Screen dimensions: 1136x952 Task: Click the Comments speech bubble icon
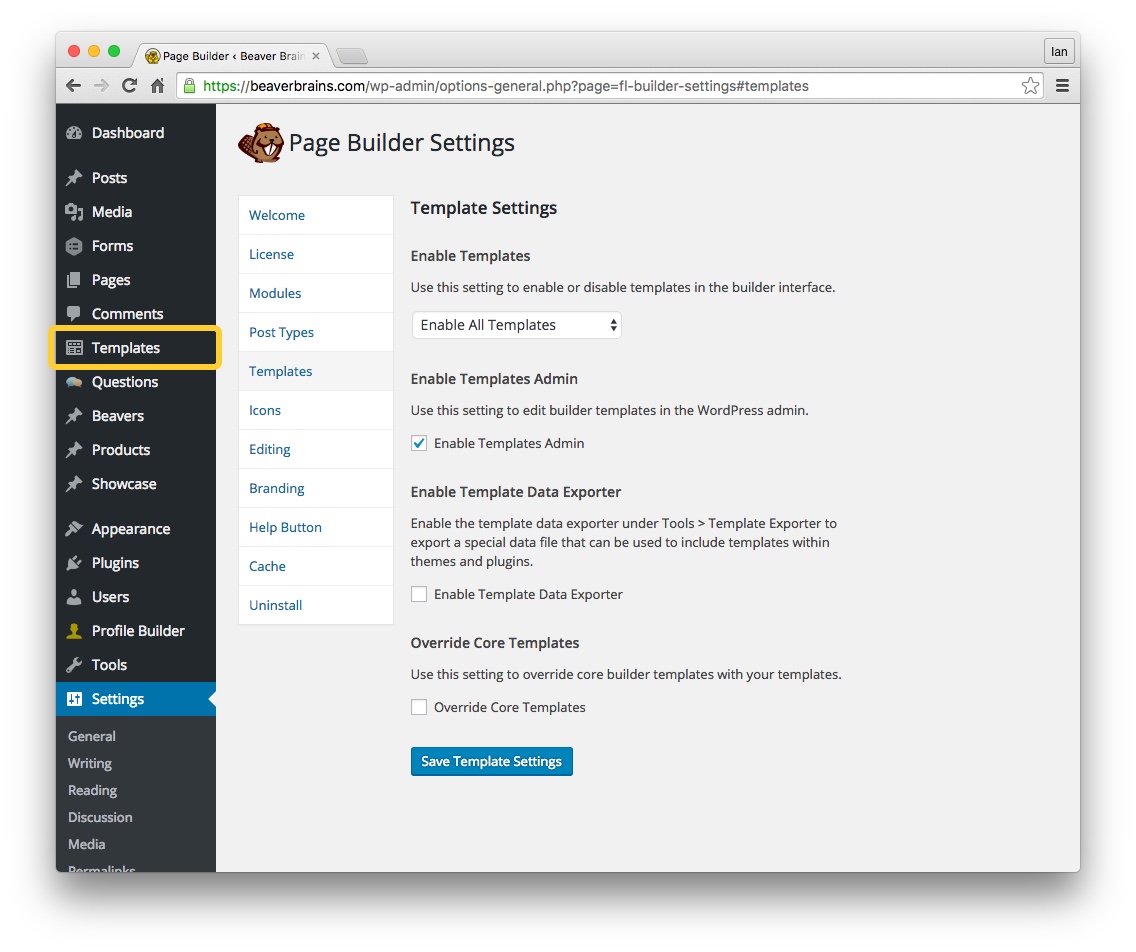coord(74,314)
